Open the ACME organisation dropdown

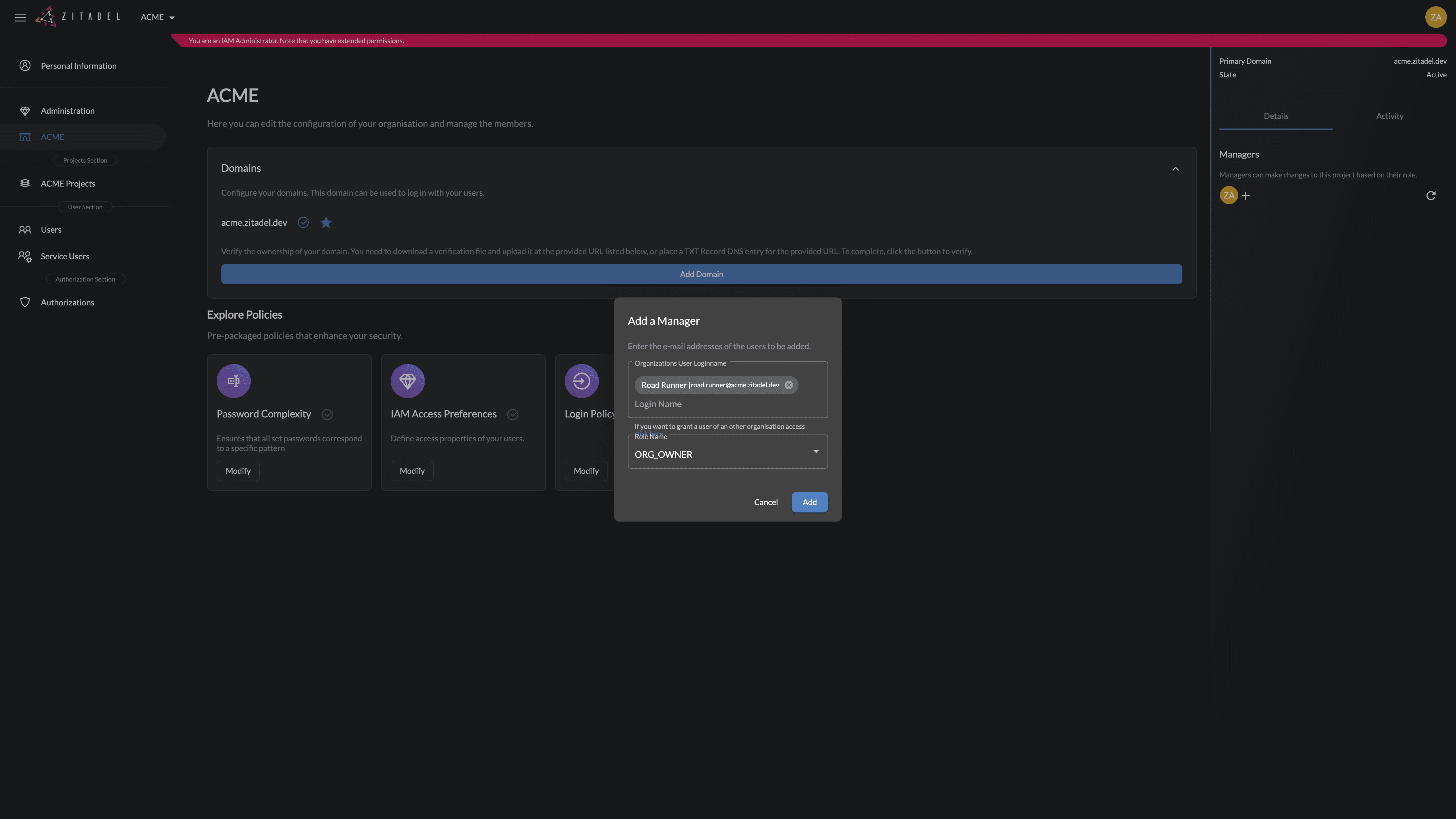(158, 17)
